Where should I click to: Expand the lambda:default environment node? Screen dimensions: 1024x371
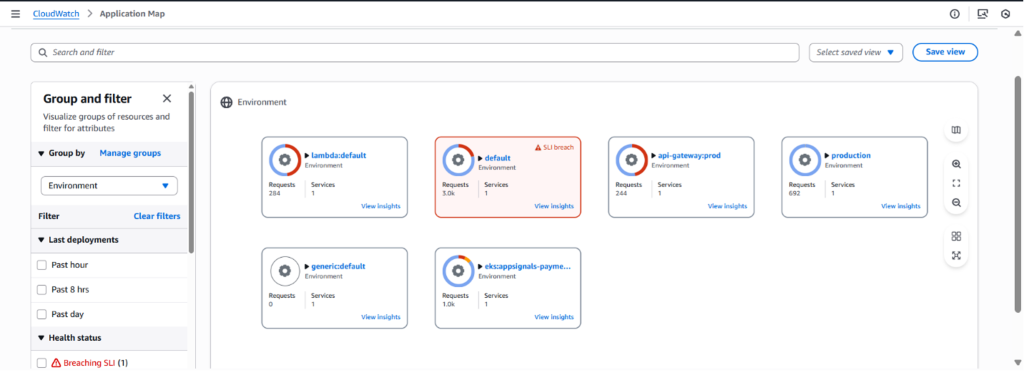tap(308, 155)
